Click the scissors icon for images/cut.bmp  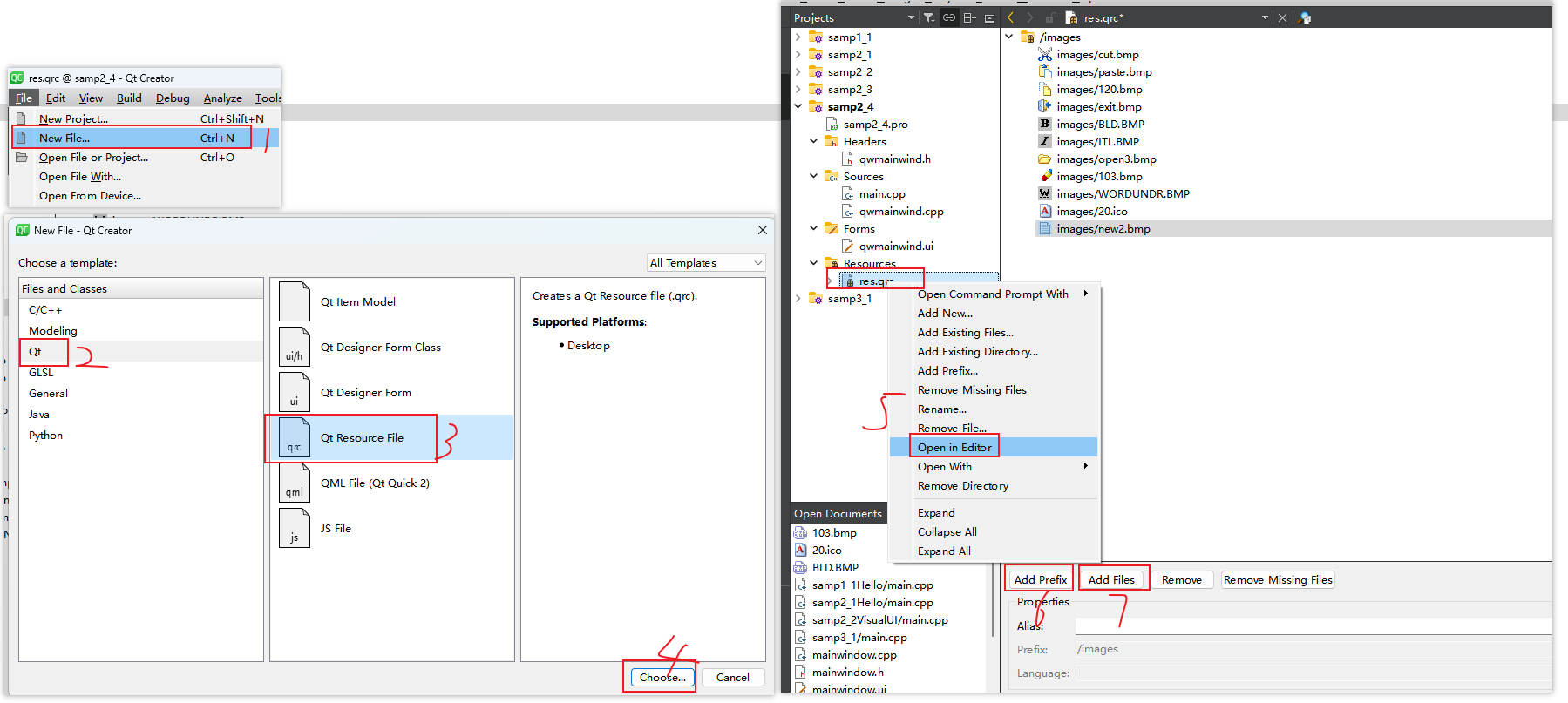[1045, 55]
